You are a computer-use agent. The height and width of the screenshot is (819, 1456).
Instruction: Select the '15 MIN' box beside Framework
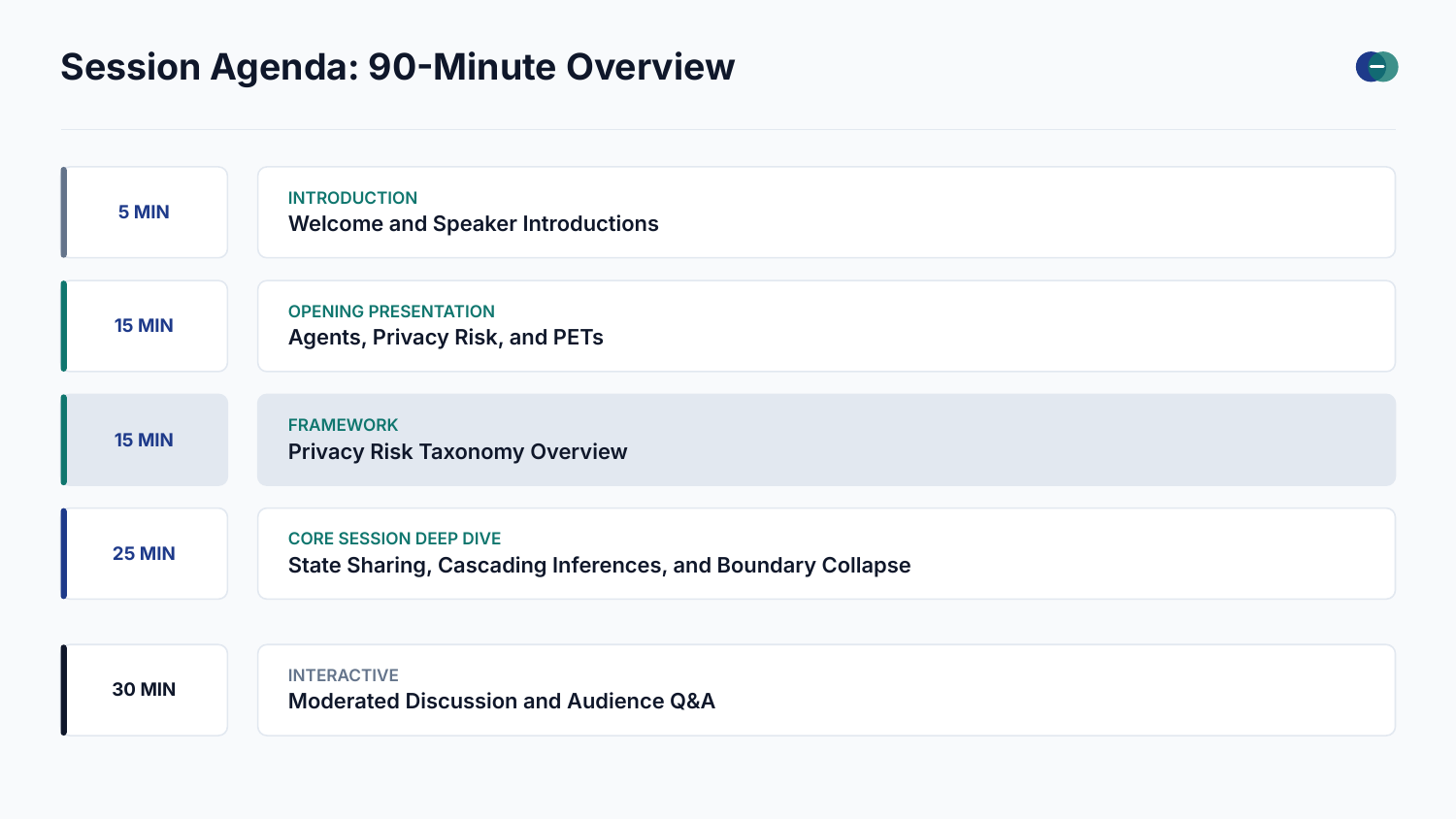point(145,440)
